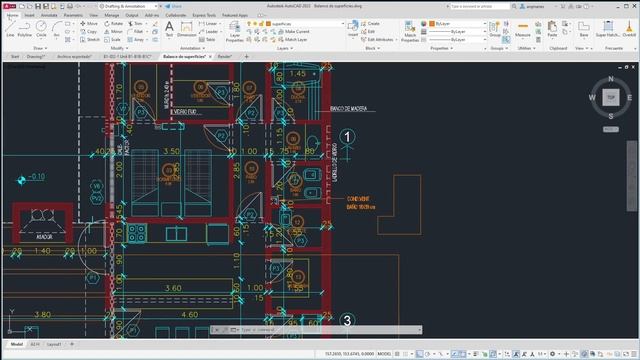Viewport: 640px width, 360px height.
Task: Activate the Fillet command
Action: tap(136, 31)
